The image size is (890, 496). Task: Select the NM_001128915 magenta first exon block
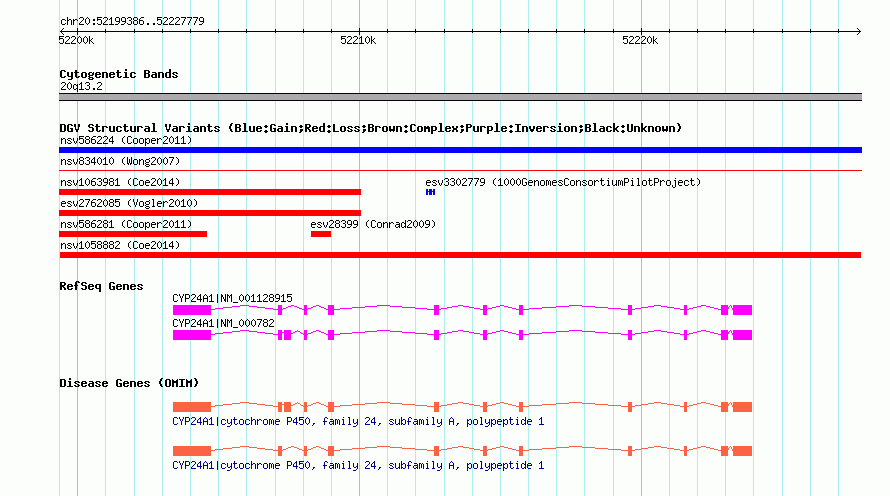(192, 310)
